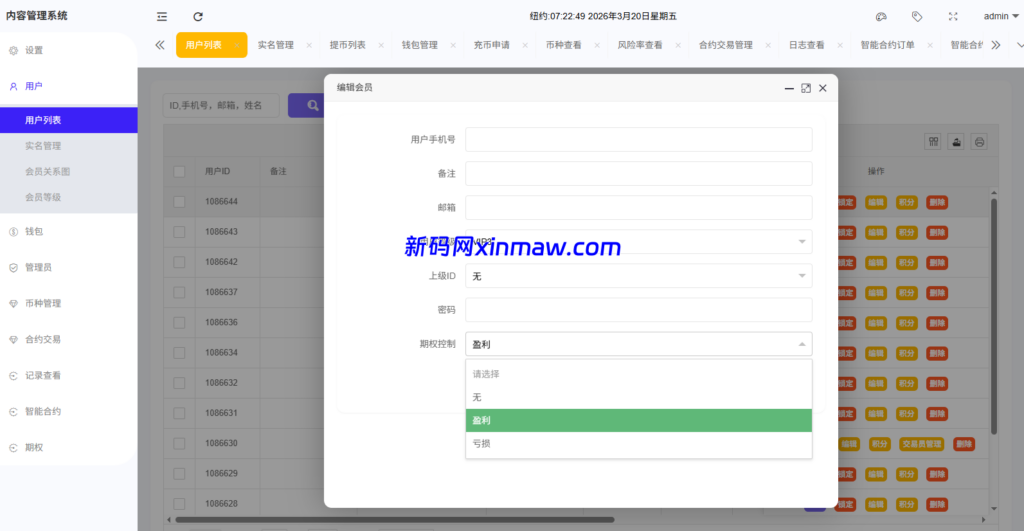
Task: Pick the 请选择 placeholder option
Action: coord(638,374)
